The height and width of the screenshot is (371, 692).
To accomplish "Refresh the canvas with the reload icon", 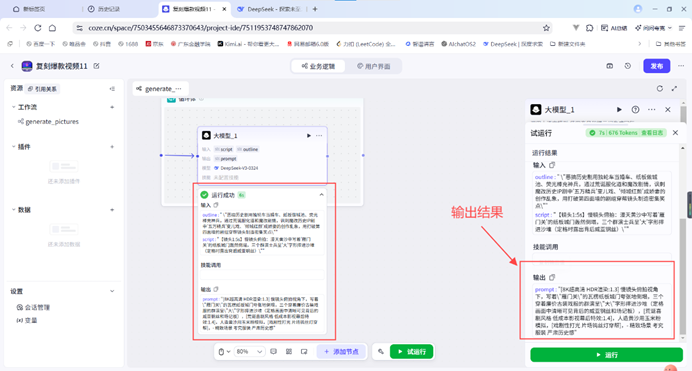I will (660, 89).
